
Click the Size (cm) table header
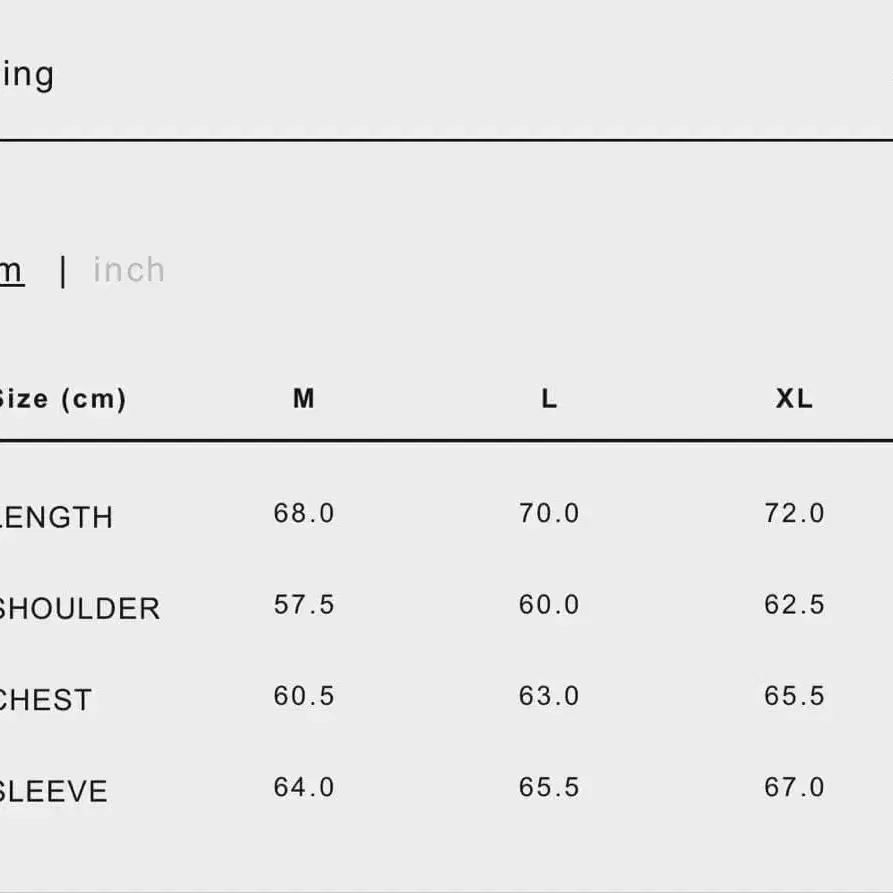click(62, 399)
